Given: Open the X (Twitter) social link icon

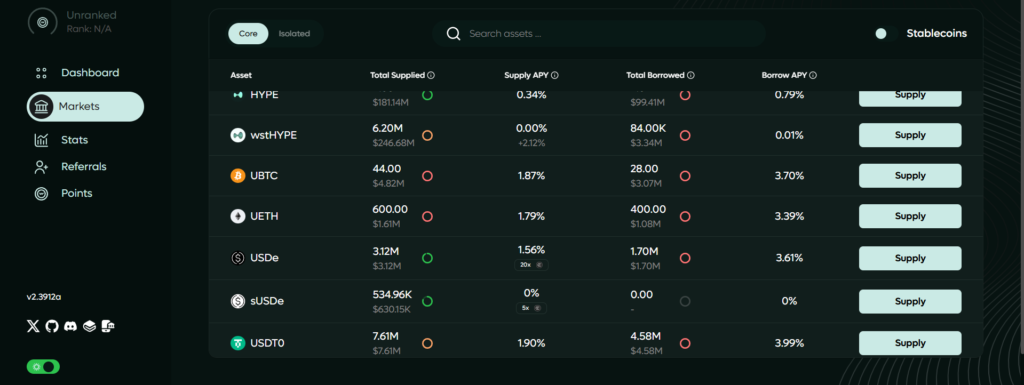Looking at the screenshot, I should click(33, 326).
